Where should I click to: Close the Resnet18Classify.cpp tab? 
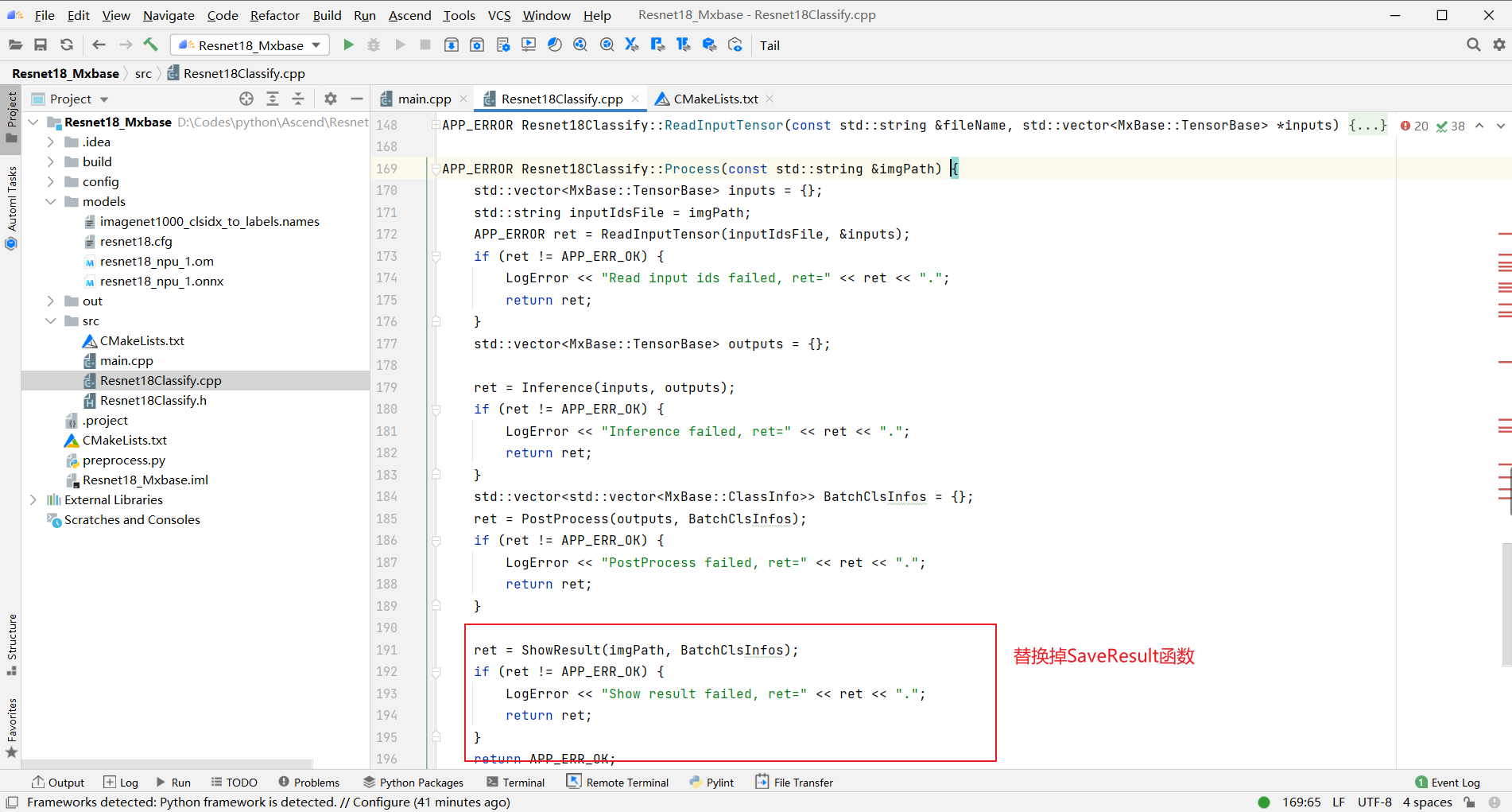(635, 99)
